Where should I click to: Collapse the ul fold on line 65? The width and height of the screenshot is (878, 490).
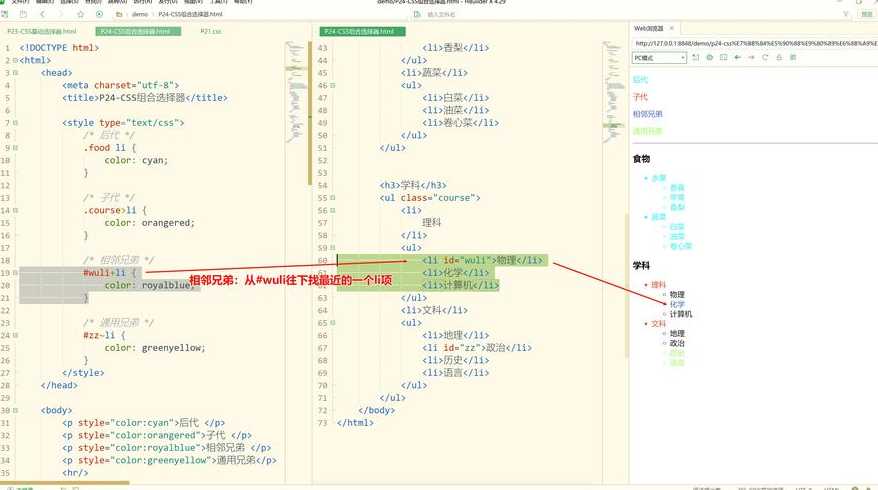coord(333,323)
